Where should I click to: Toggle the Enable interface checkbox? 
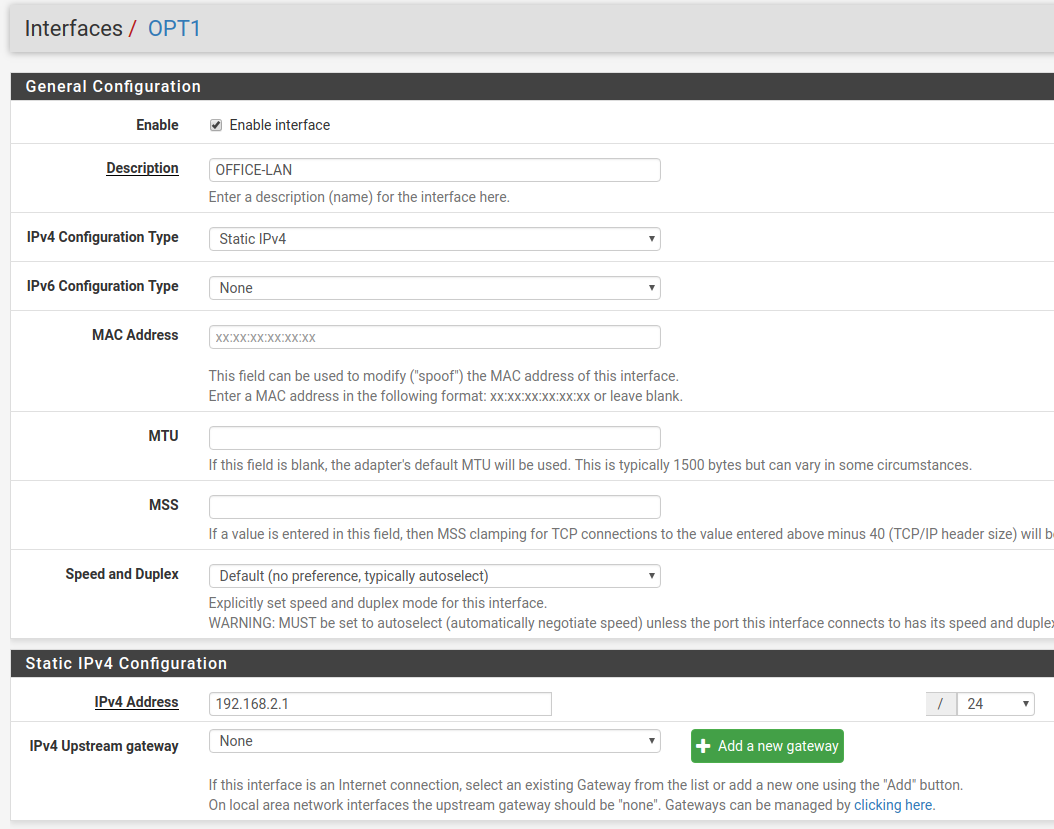point(215,125)
